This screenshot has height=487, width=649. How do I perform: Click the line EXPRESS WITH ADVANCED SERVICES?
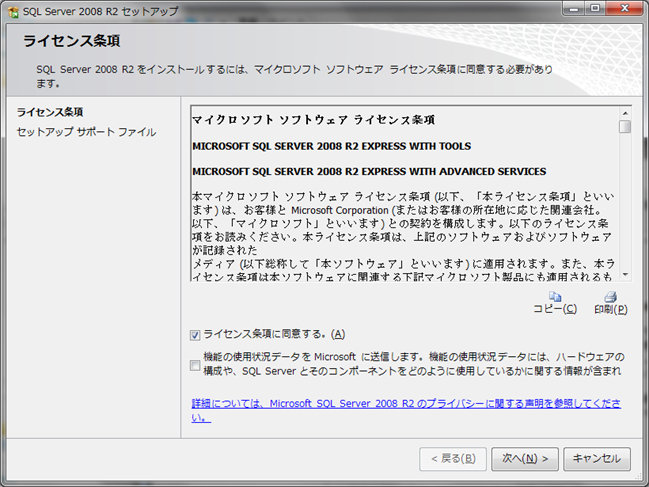tap(369, 171)
